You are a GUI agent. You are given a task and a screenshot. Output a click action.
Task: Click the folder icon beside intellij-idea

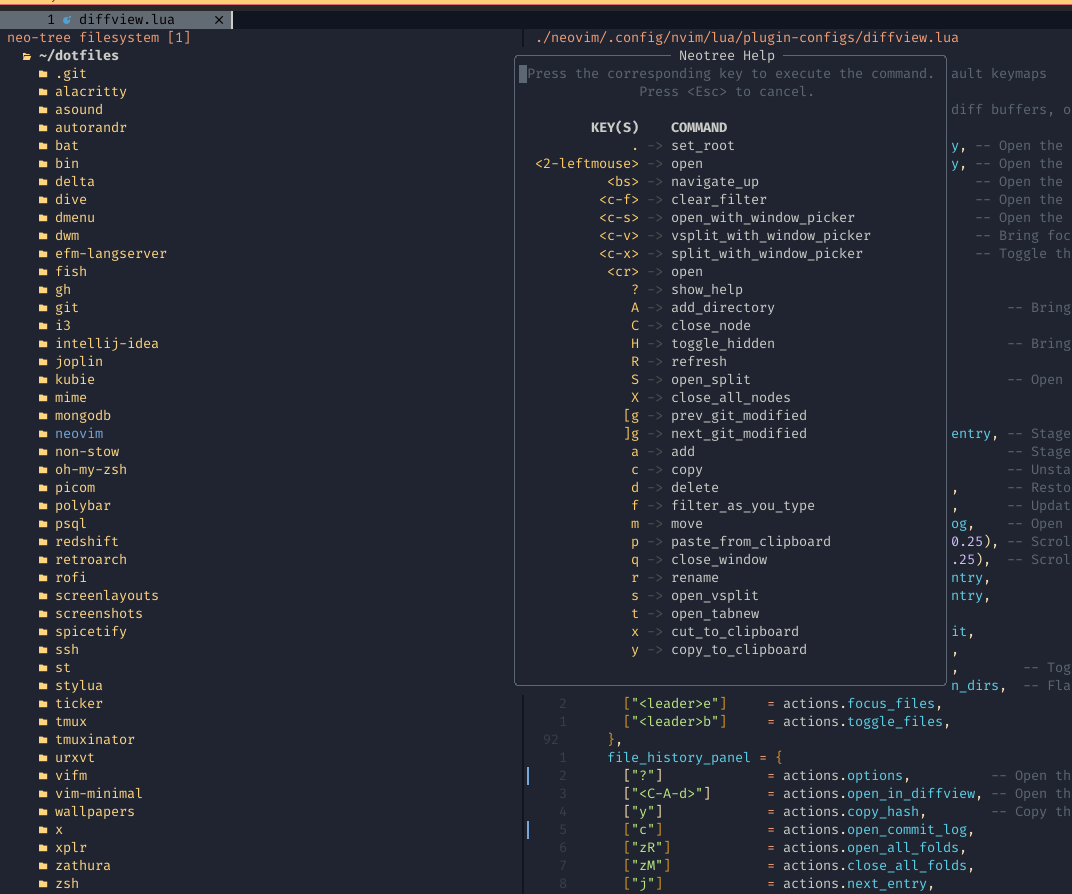[43, 344]
